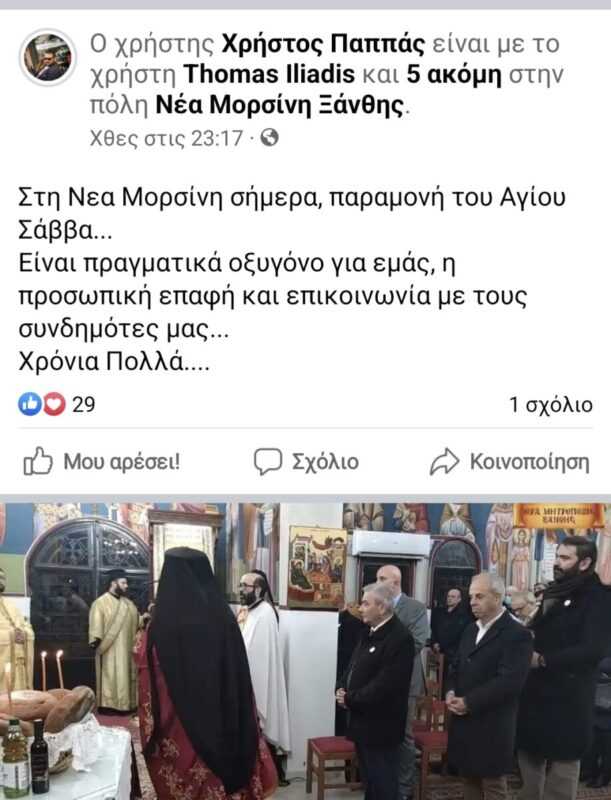Click the share arrow Κοινοποίηση icon
The image size is (611, 800).
pos(444,462)
